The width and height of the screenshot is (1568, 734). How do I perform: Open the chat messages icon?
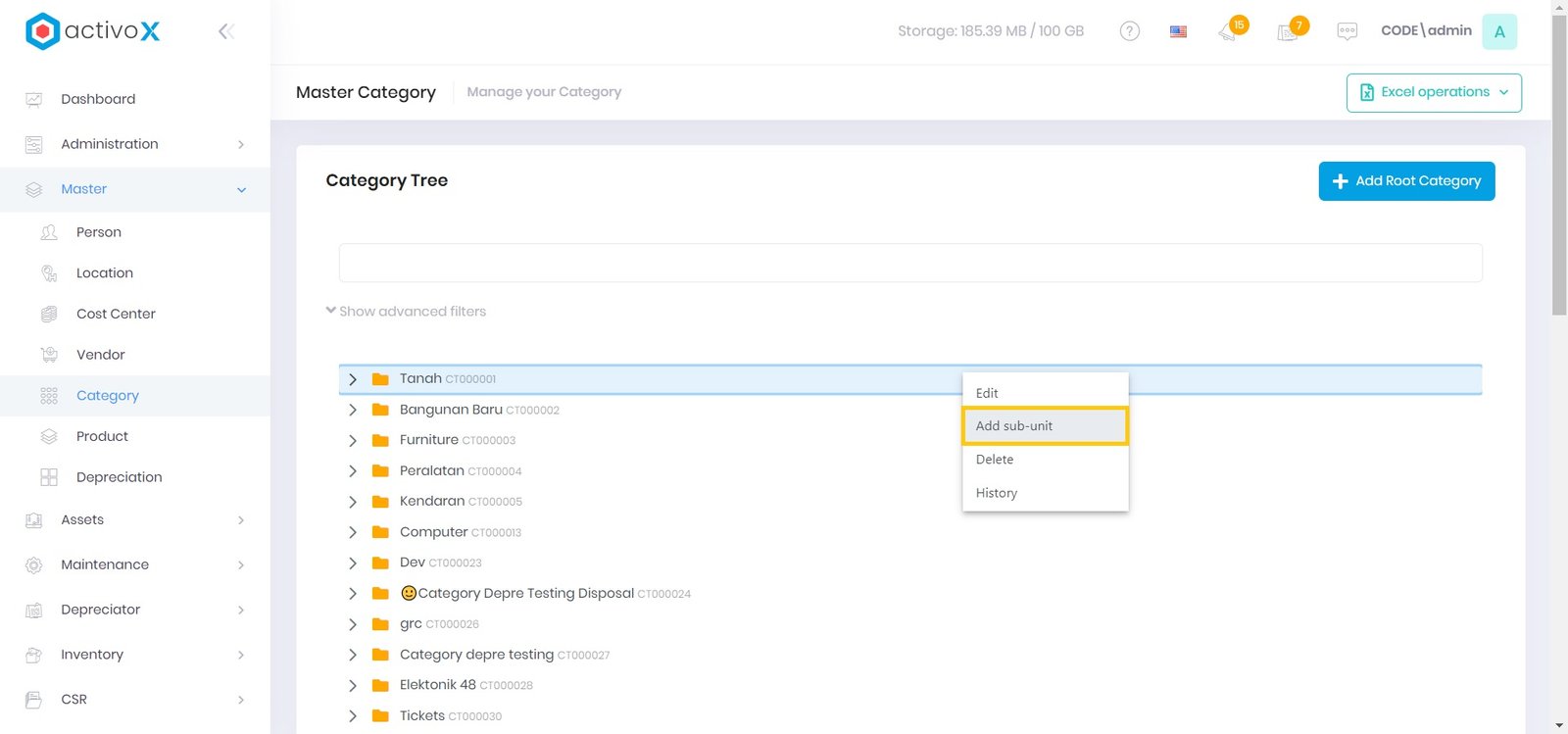point(1347,31)
